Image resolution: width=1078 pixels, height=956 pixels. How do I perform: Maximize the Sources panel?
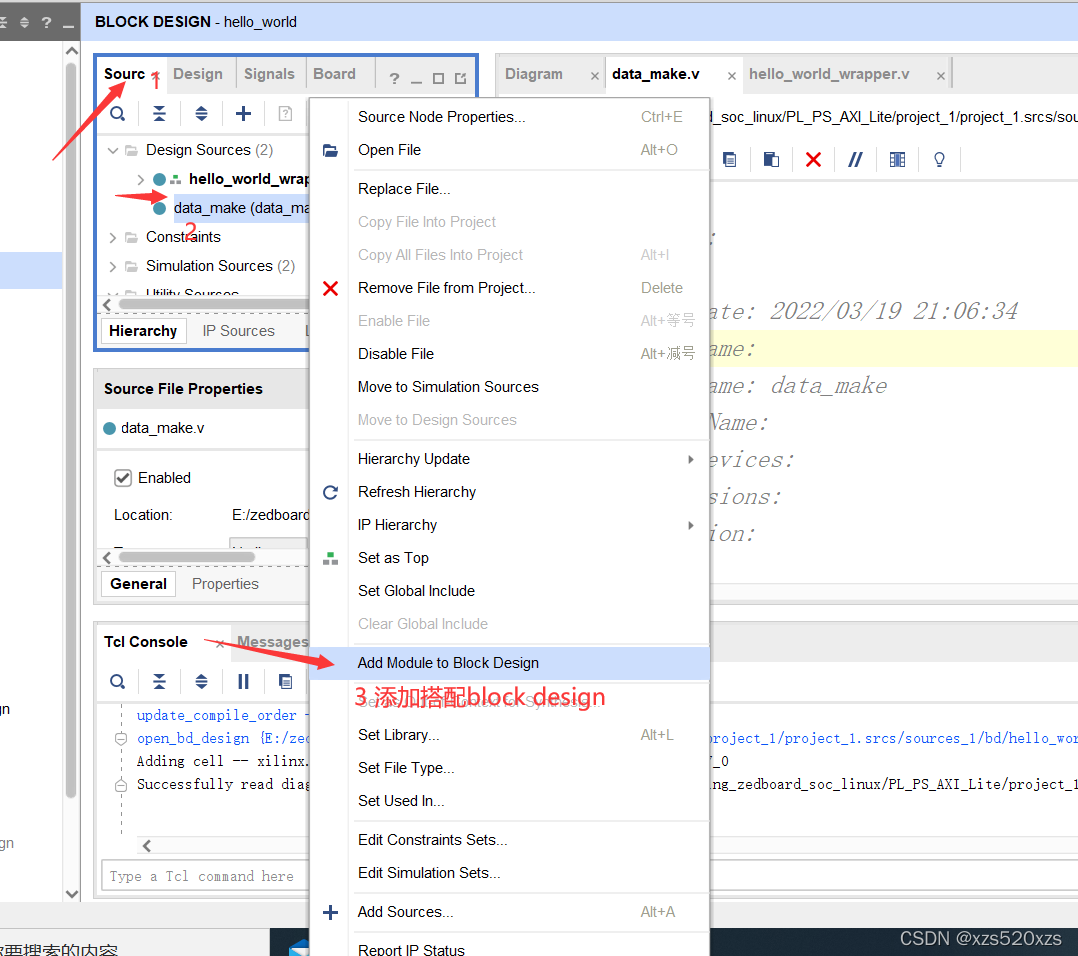click(x=438, y=78)
